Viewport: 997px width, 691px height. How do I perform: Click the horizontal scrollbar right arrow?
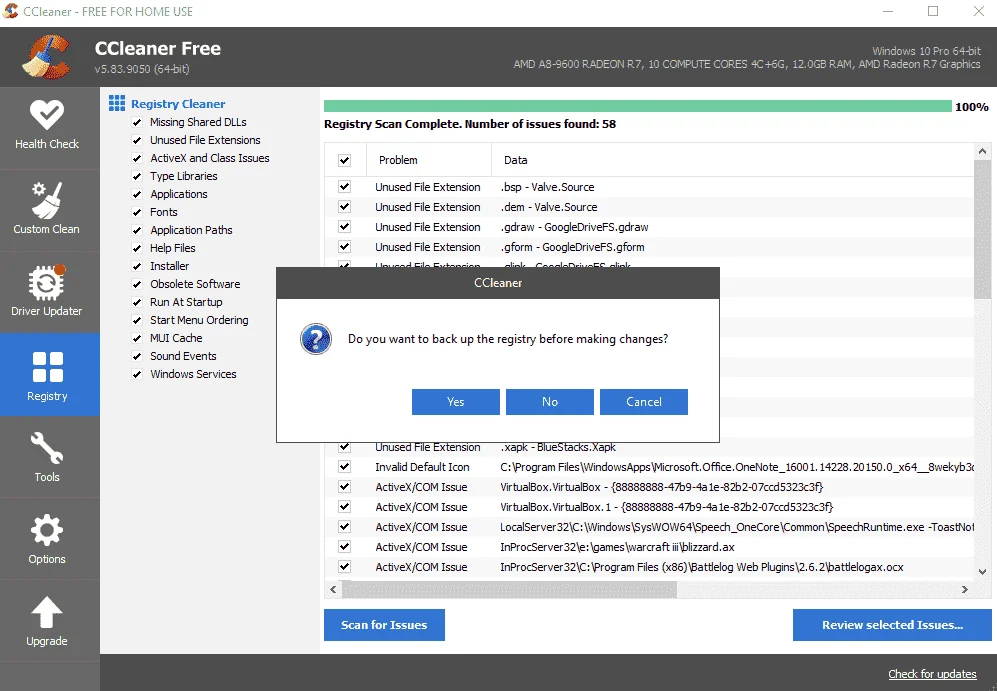(x=965, y=589)
